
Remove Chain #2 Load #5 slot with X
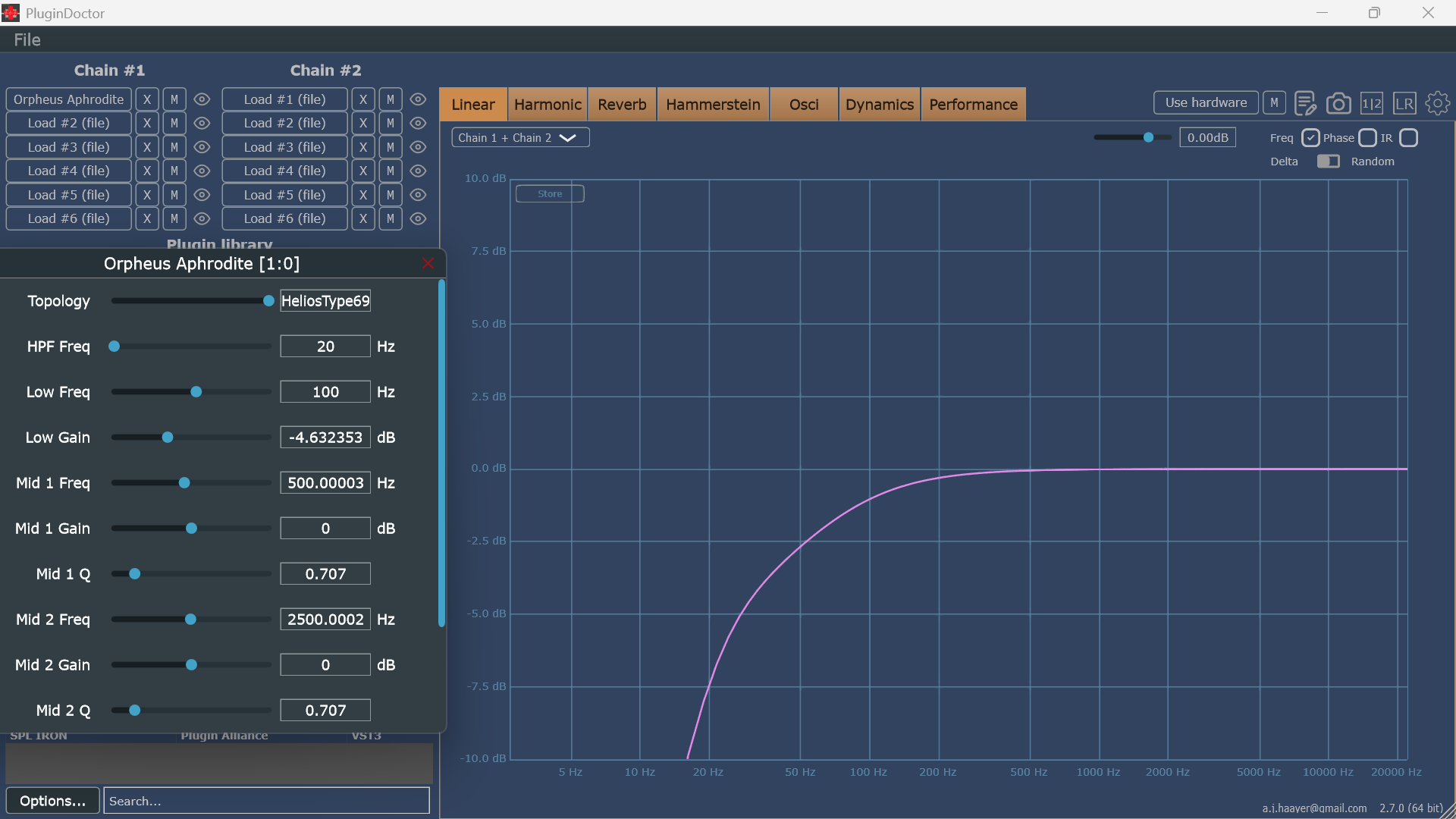pyautogui.click(x=363, y=195)
